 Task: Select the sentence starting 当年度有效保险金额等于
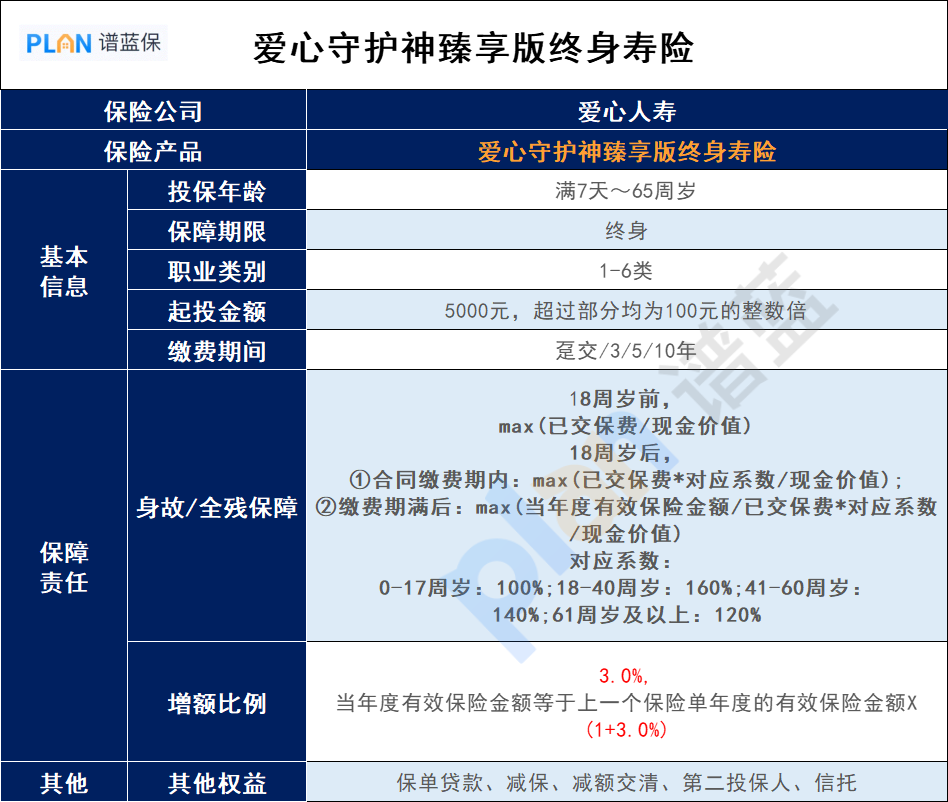coord(626,702)
